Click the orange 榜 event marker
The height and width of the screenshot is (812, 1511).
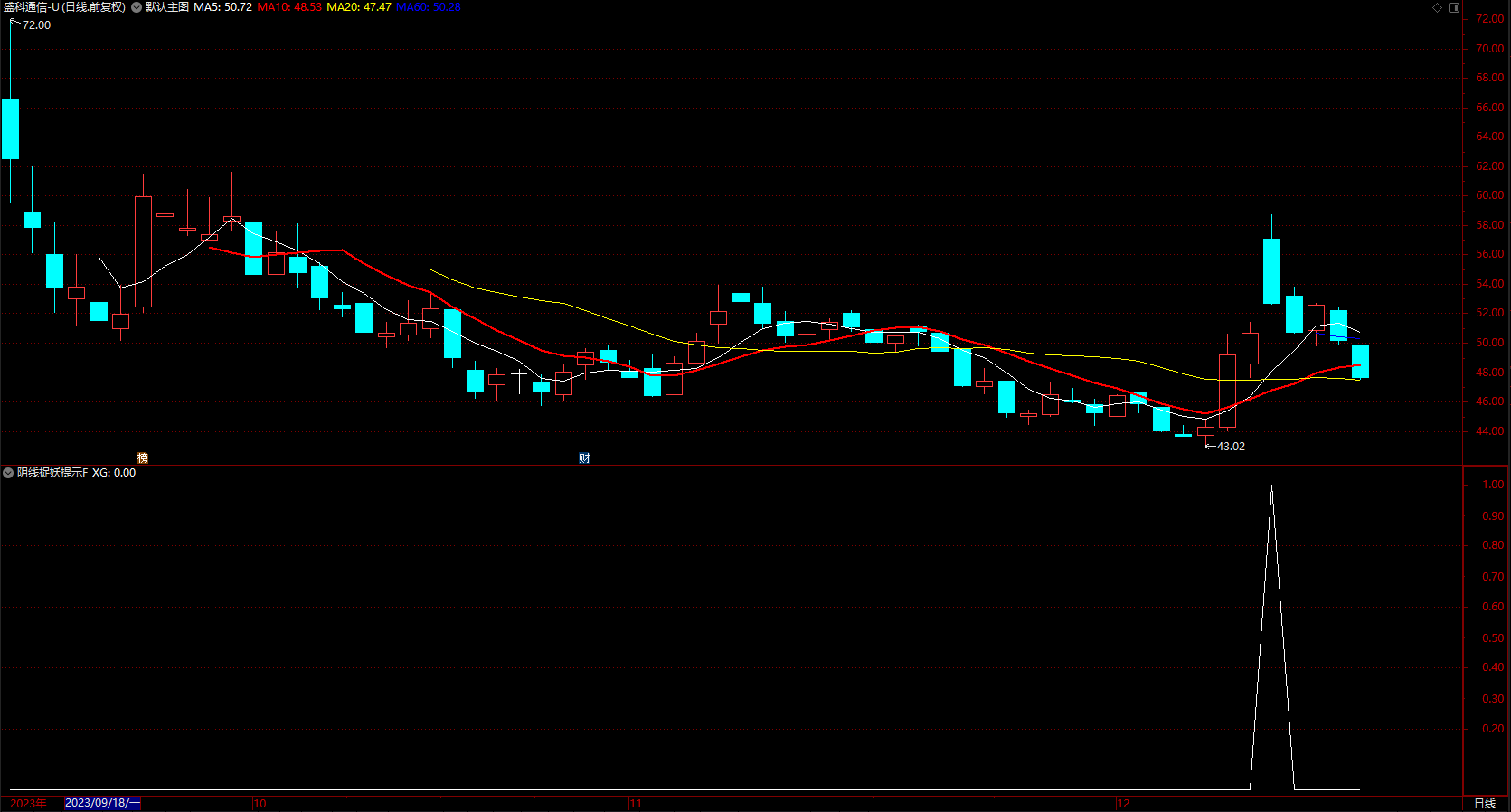coord(142,458)
